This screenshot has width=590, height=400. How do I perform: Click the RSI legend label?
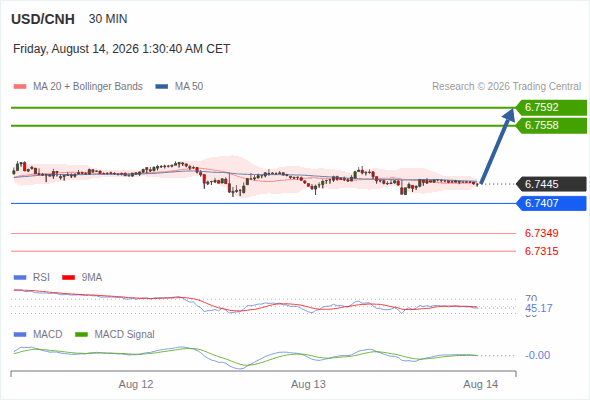41,278
